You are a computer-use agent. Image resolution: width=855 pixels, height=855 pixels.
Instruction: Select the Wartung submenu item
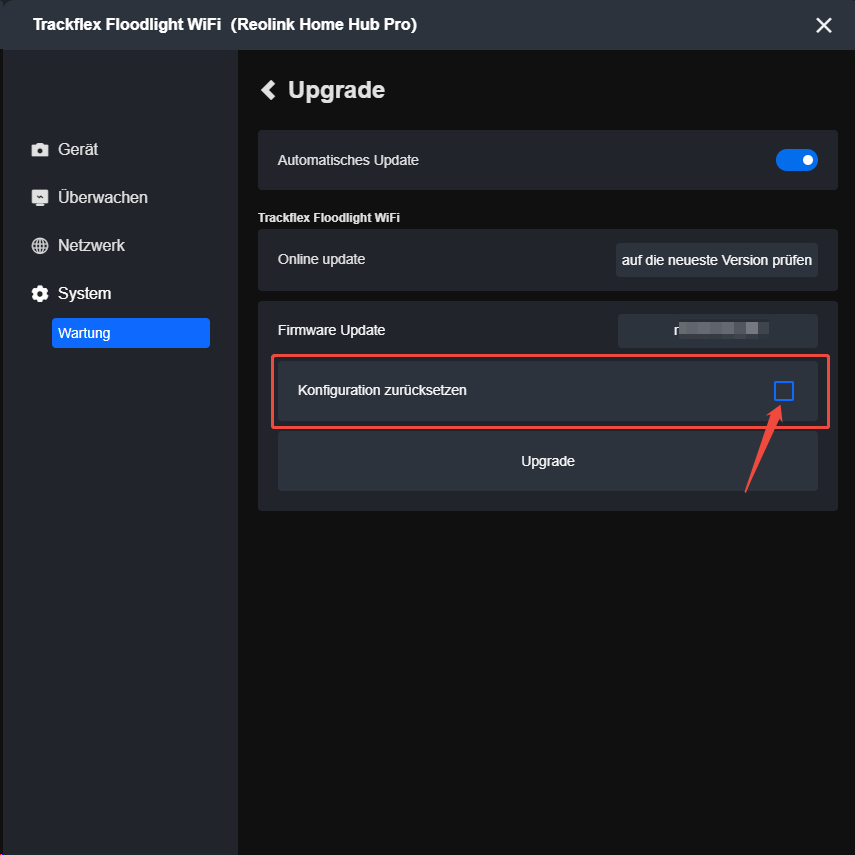click(131, 333)
